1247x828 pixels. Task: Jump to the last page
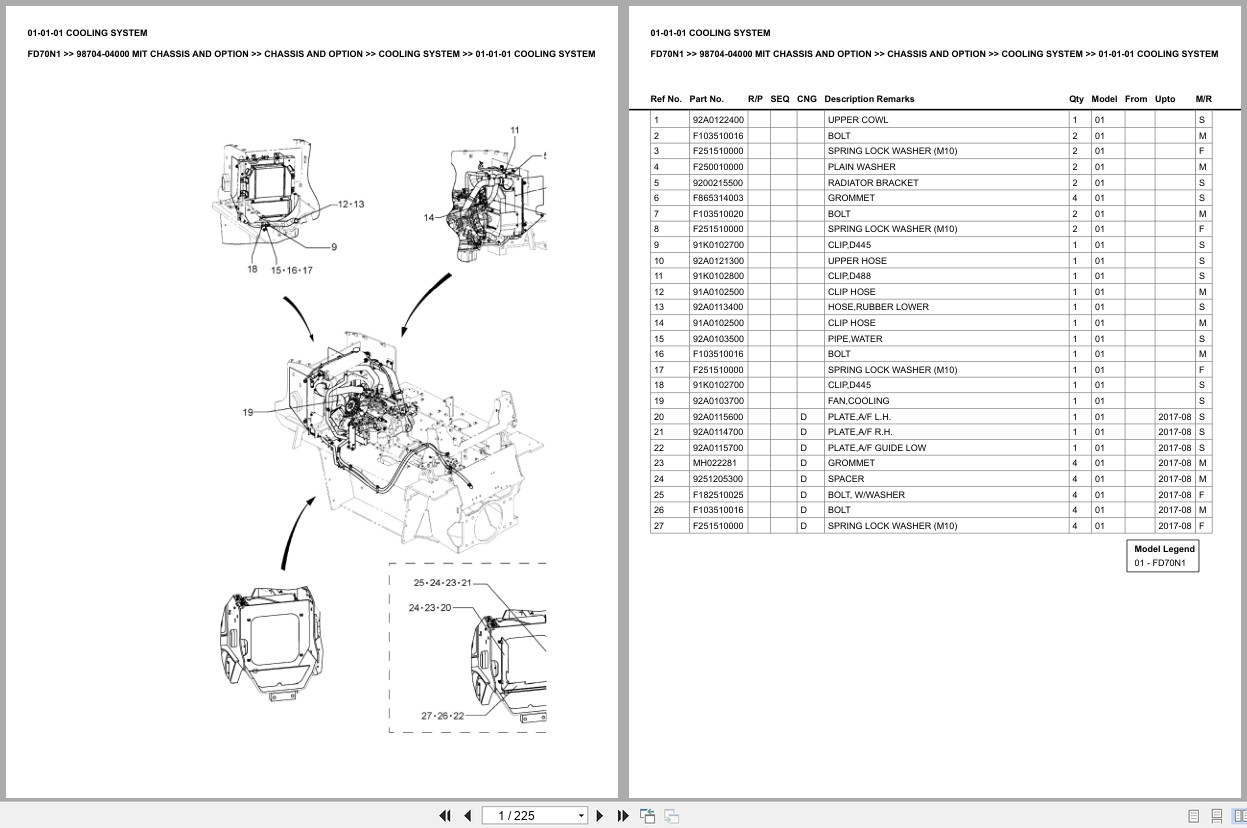[x=623, y=816]
